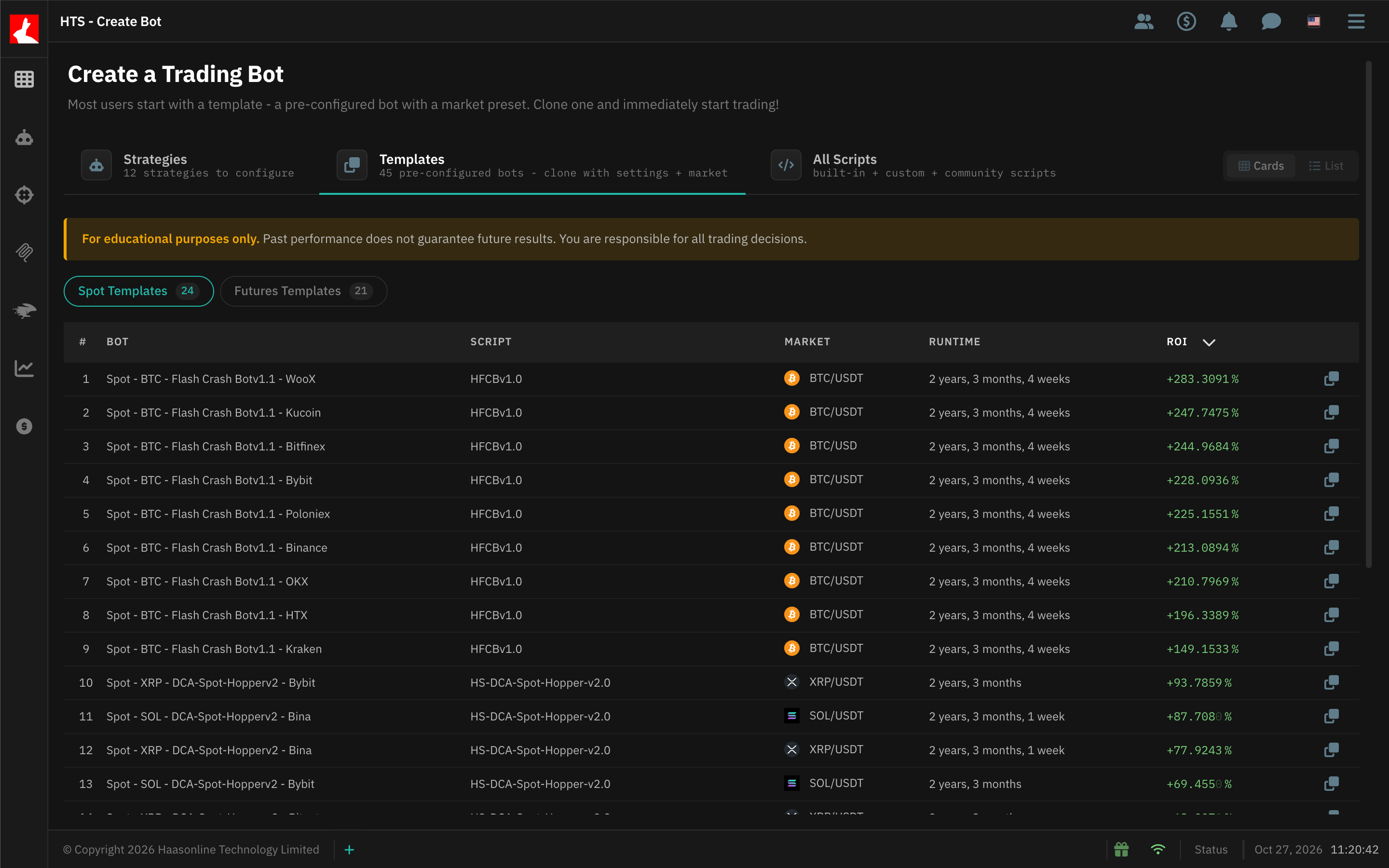The width and height of the screenshot is (1389, 868).
Task: Open the Templates tab
Action: 532,165
